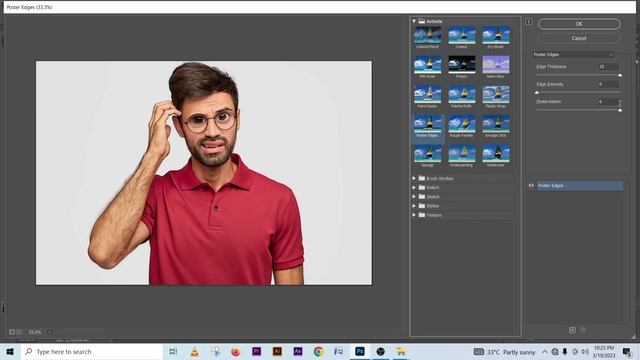Image resolution: width=640 pixels, height=360 pixels.
Task: Click the Edge Intensity value field
Action: (x=609, y=84)
